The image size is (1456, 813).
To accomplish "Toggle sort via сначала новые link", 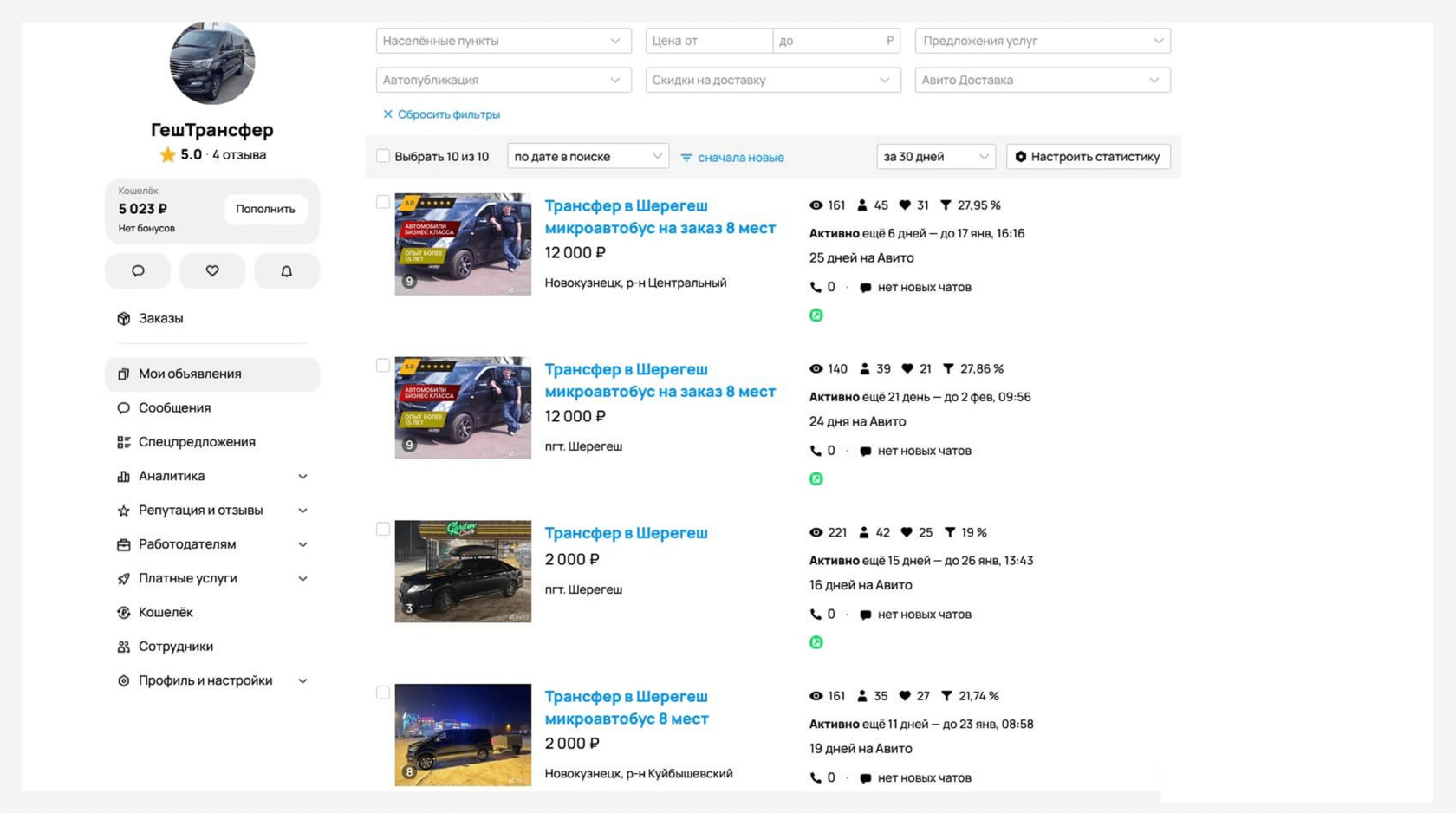I will (732, 157).
